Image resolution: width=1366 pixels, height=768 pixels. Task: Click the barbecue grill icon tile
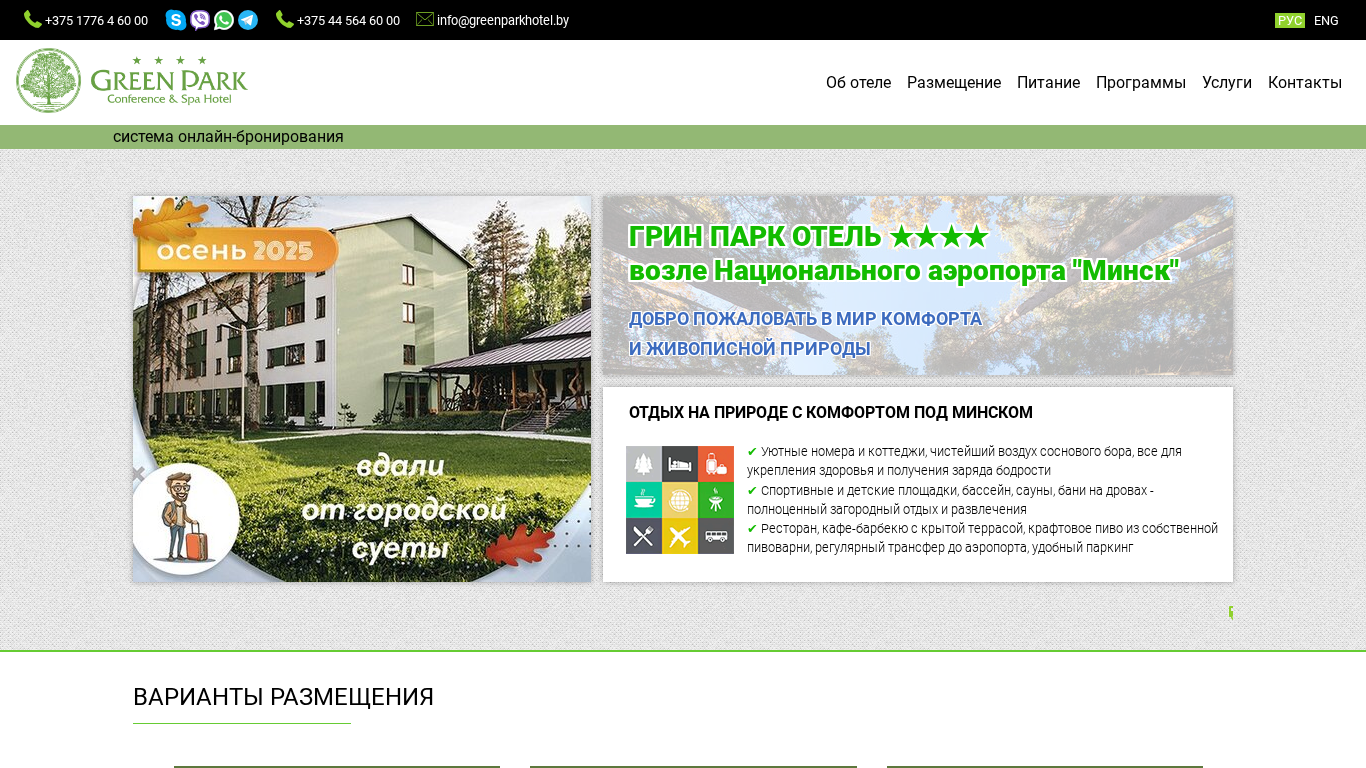click(716, 500)
